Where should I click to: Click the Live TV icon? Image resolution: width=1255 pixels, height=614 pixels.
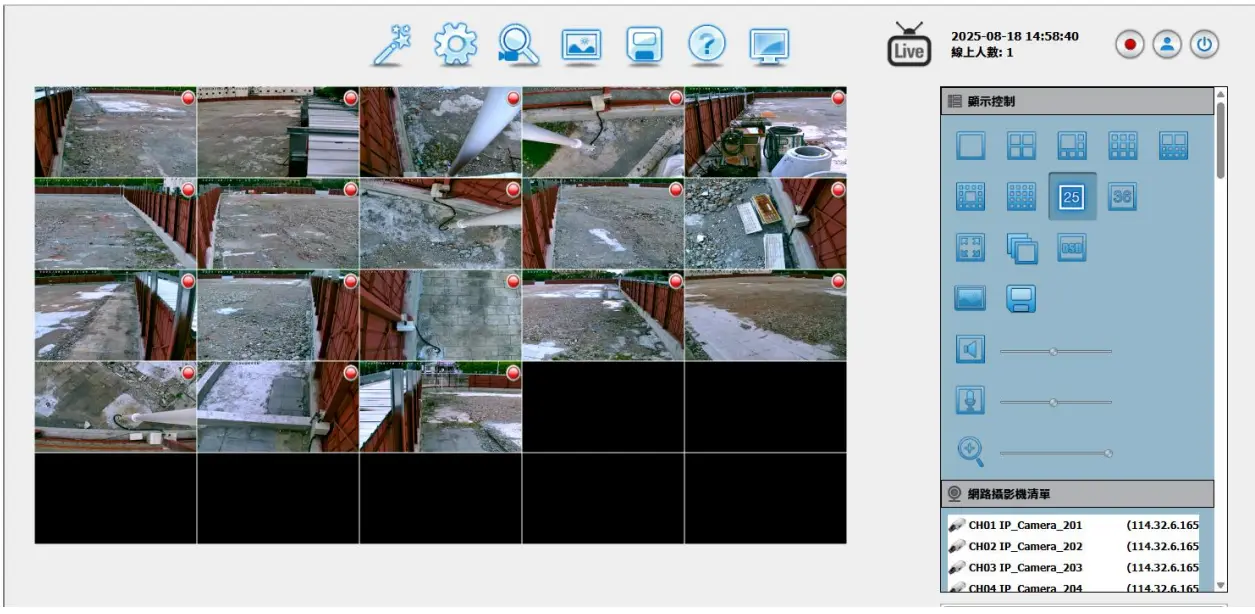908,45
